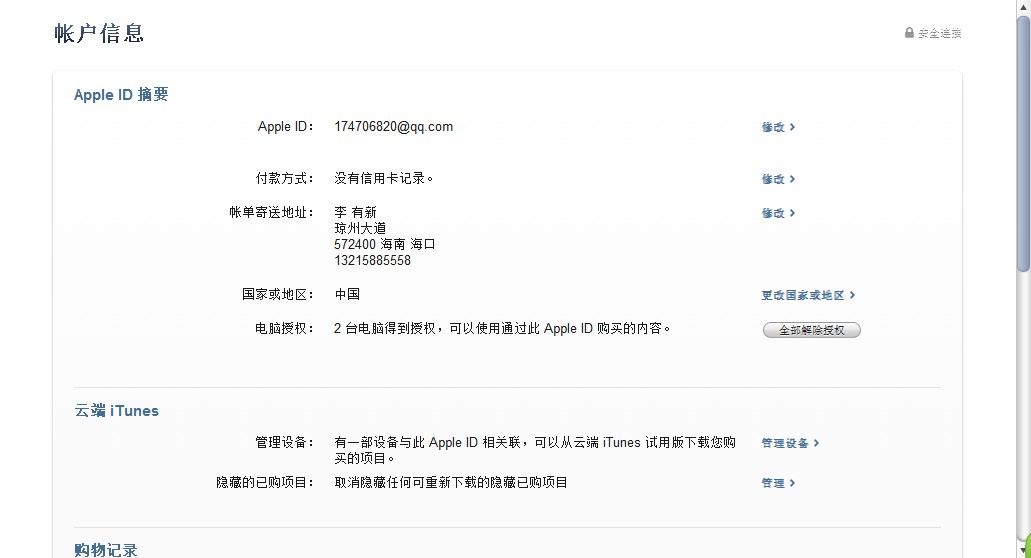Click the 云端 iTunes heading

(116, 411)
